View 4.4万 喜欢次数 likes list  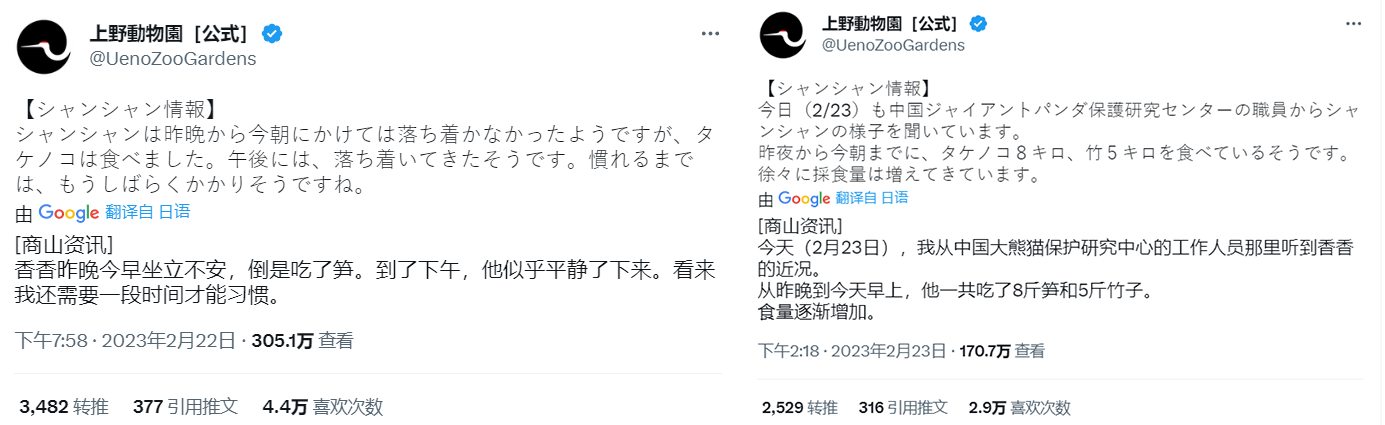pos(322,406)
